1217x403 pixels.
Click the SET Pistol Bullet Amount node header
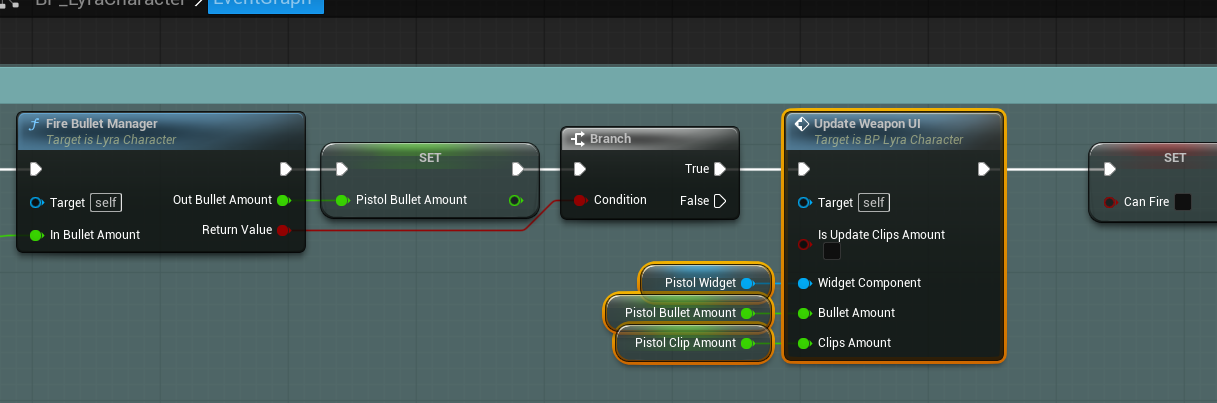430,158
